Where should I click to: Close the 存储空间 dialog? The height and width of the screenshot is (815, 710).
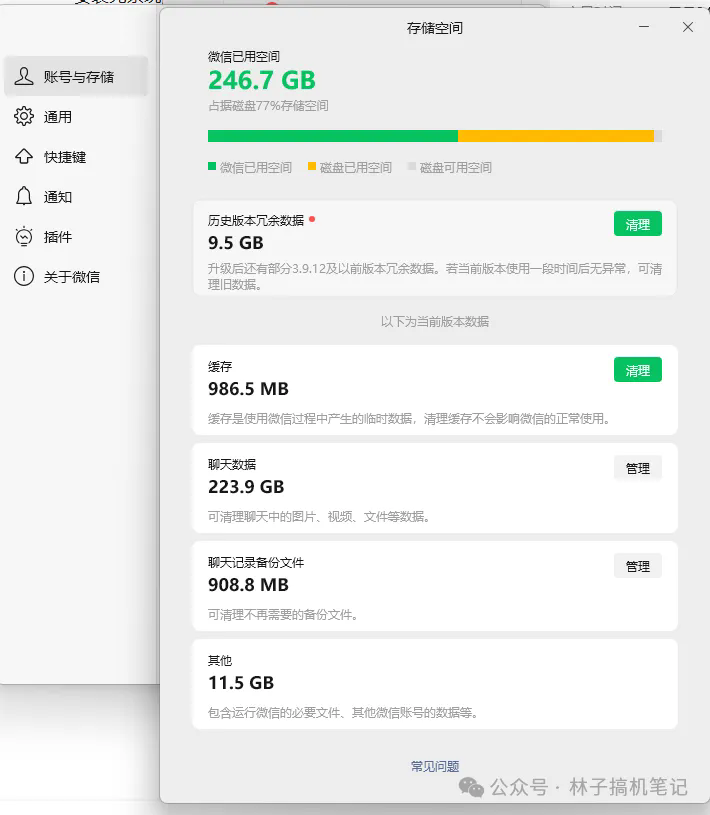pos(688,28)
